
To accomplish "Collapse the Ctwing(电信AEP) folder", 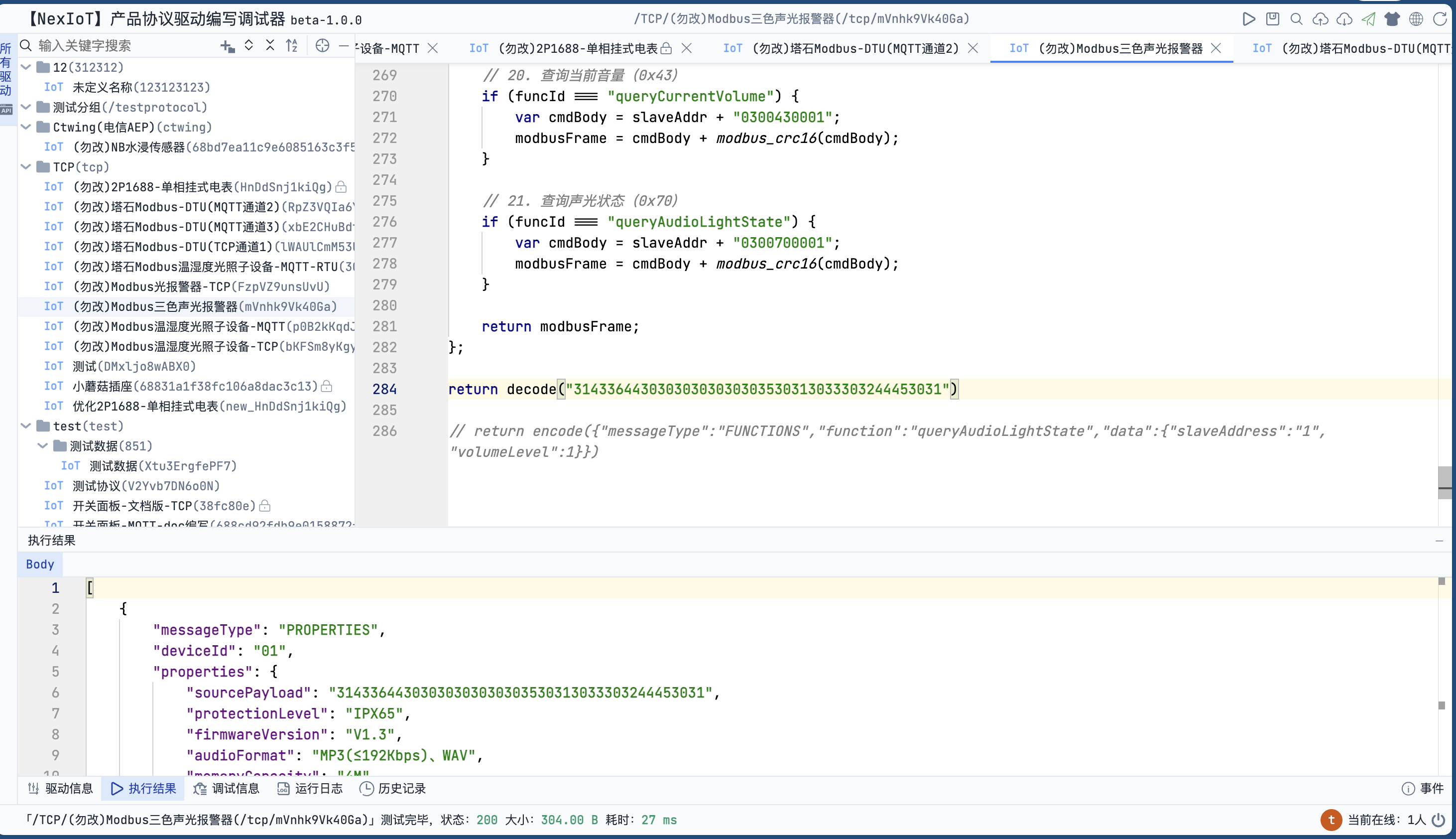I will [x=25, y=128].
